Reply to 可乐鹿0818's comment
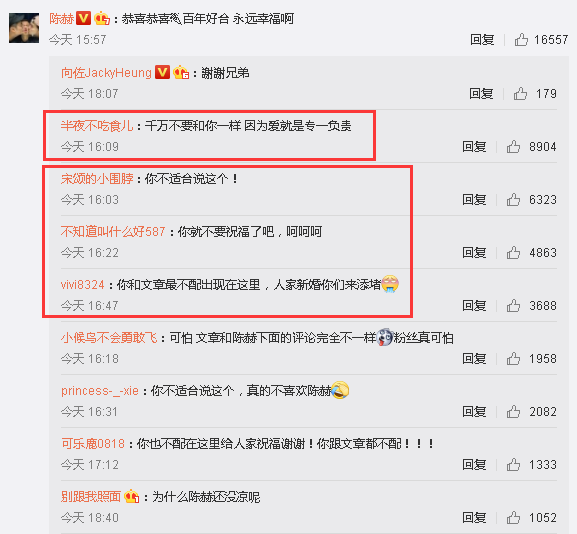Screen dimensions: 577x534 pos(474,464)
